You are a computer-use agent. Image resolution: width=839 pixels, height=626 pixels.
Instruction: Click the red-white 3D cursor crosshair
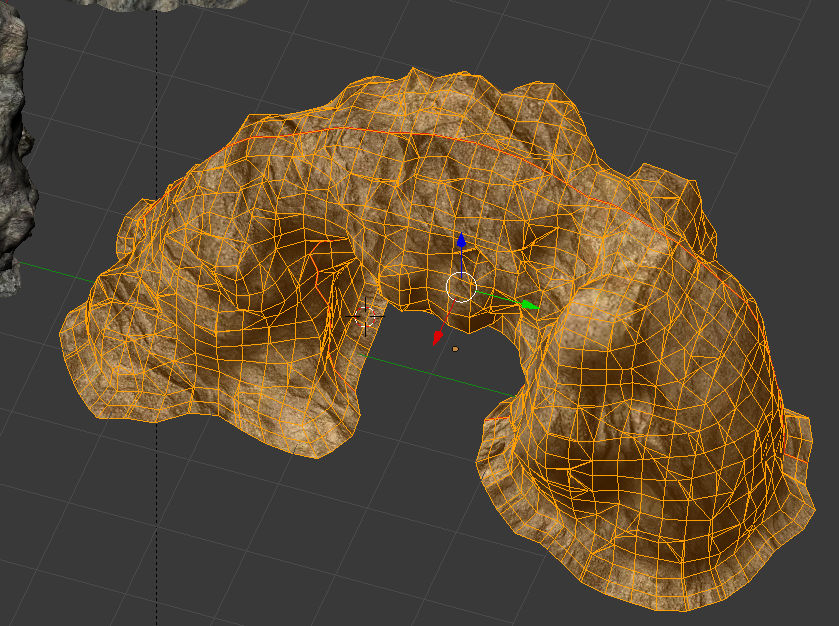click(365, 316)
